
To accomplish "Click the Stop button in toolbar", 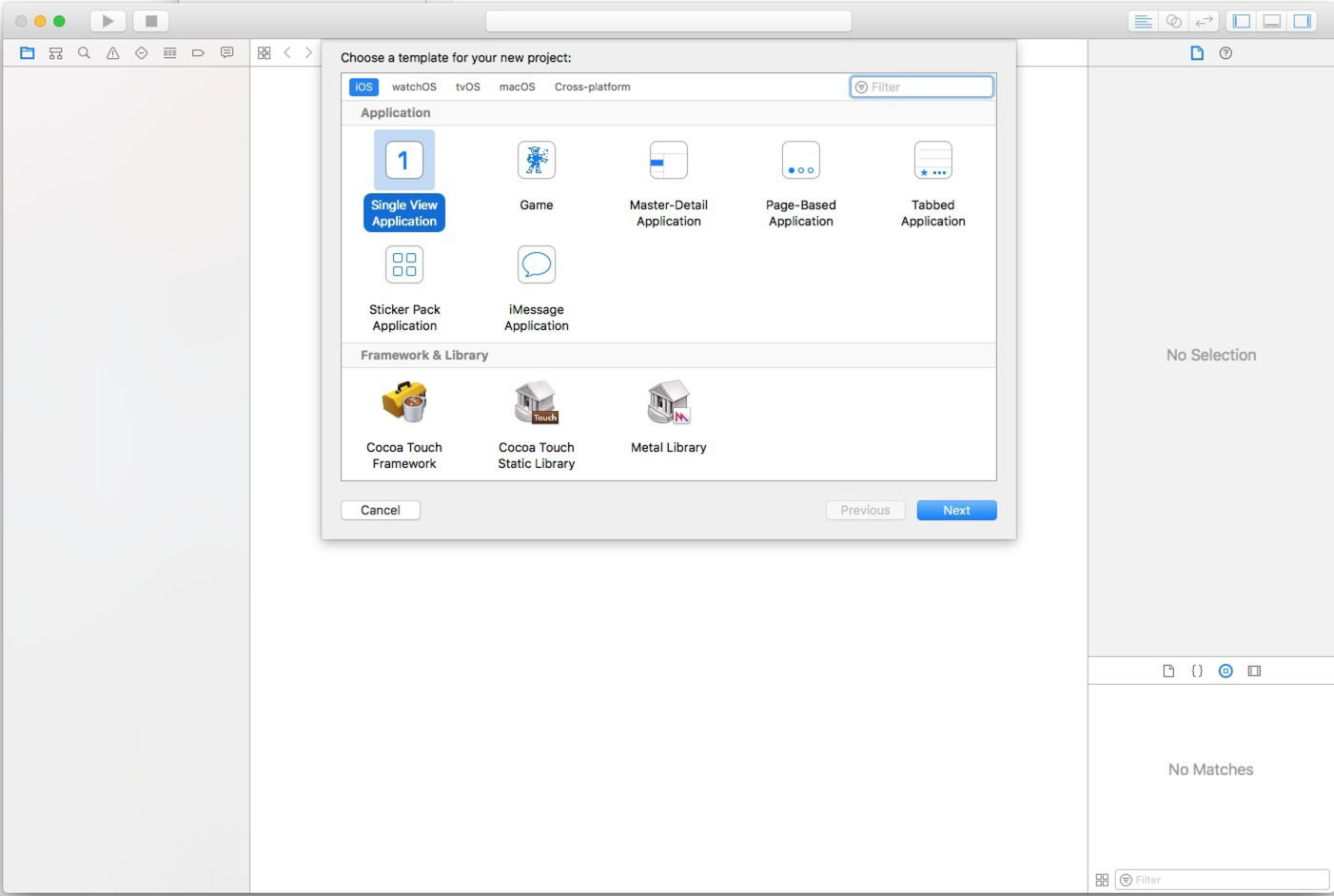I will [x=150, y=21].
